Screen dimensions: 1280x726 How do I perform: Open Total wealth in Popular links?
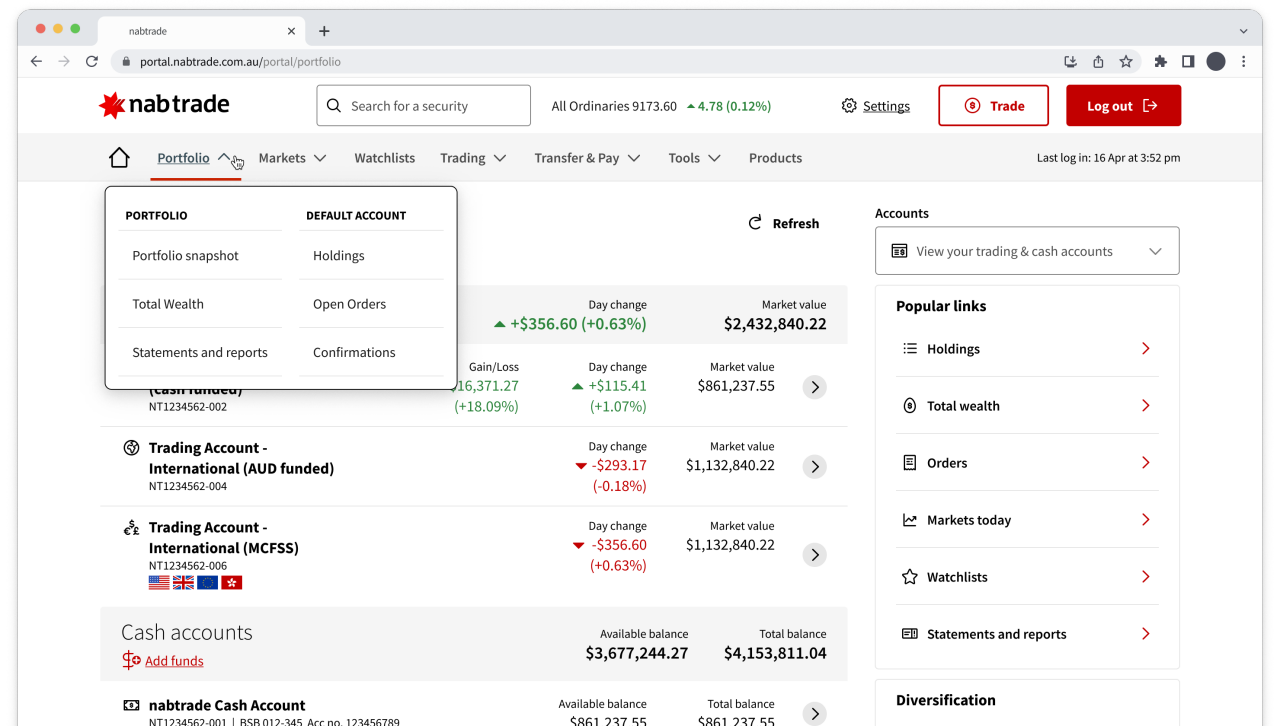pyautogui.click(x=1027, y=406)
